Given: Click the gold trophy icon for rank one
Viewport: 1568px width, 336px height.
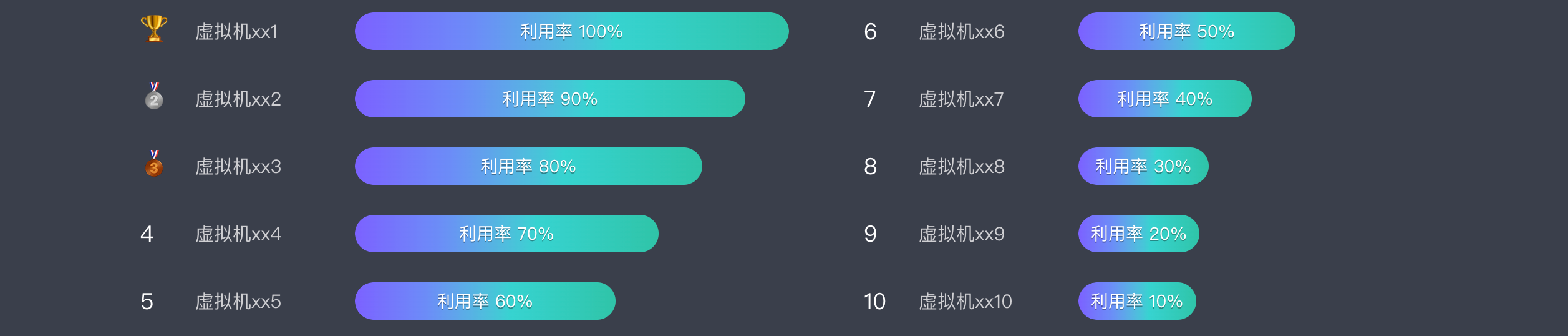Looking at the screenshot, I should point(154,29).
